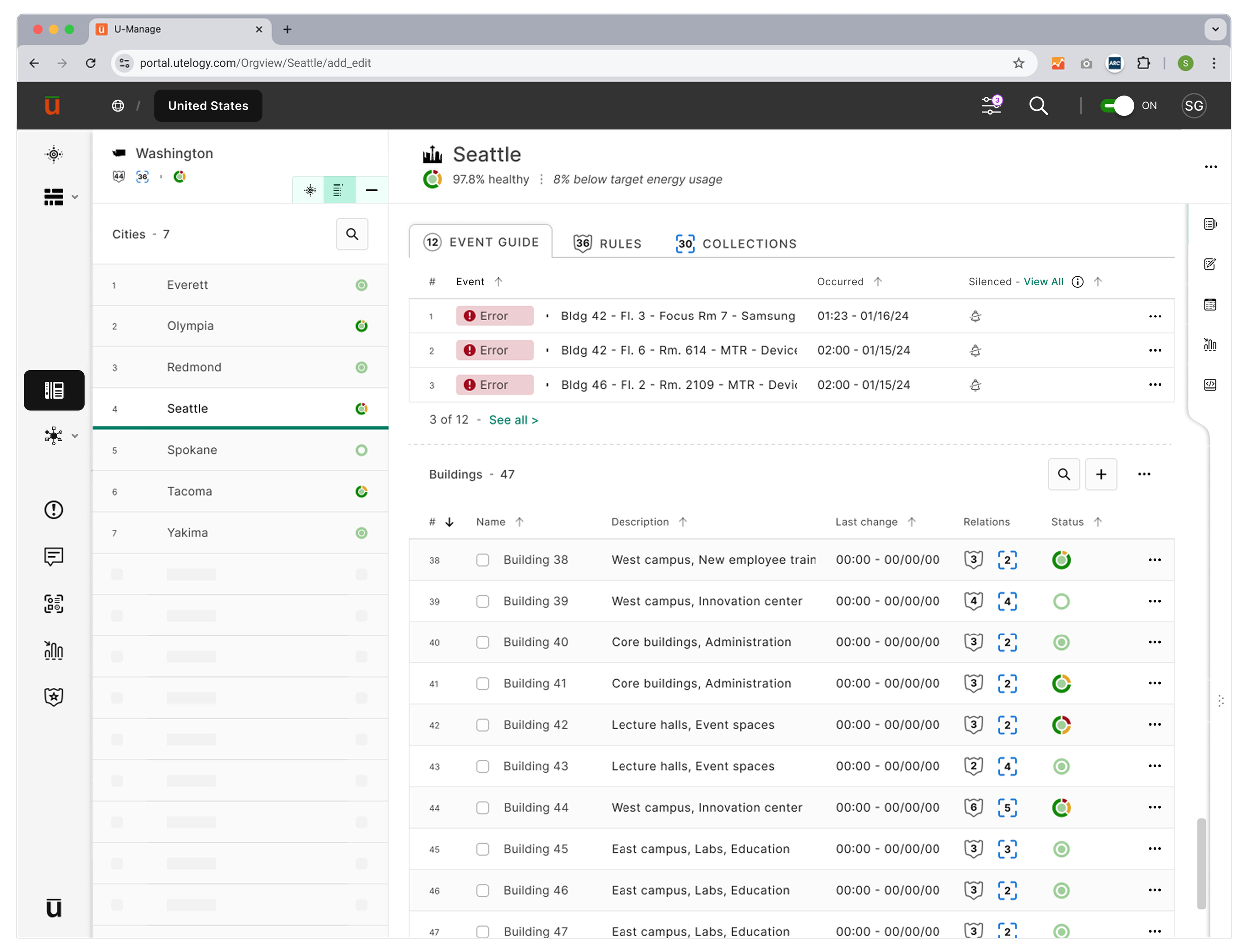Open row options for Building 41

pos(1155,683)
